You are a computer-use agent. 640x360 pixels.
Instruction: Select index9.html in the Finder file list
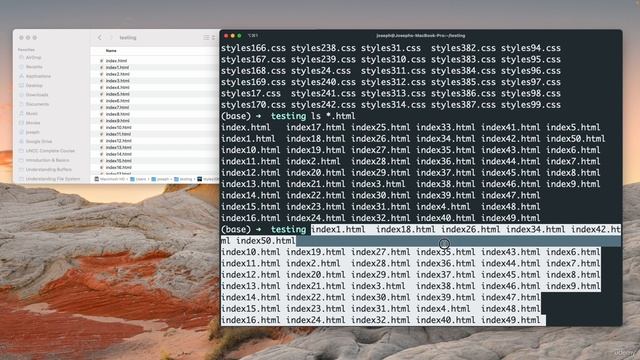(118, 121)
